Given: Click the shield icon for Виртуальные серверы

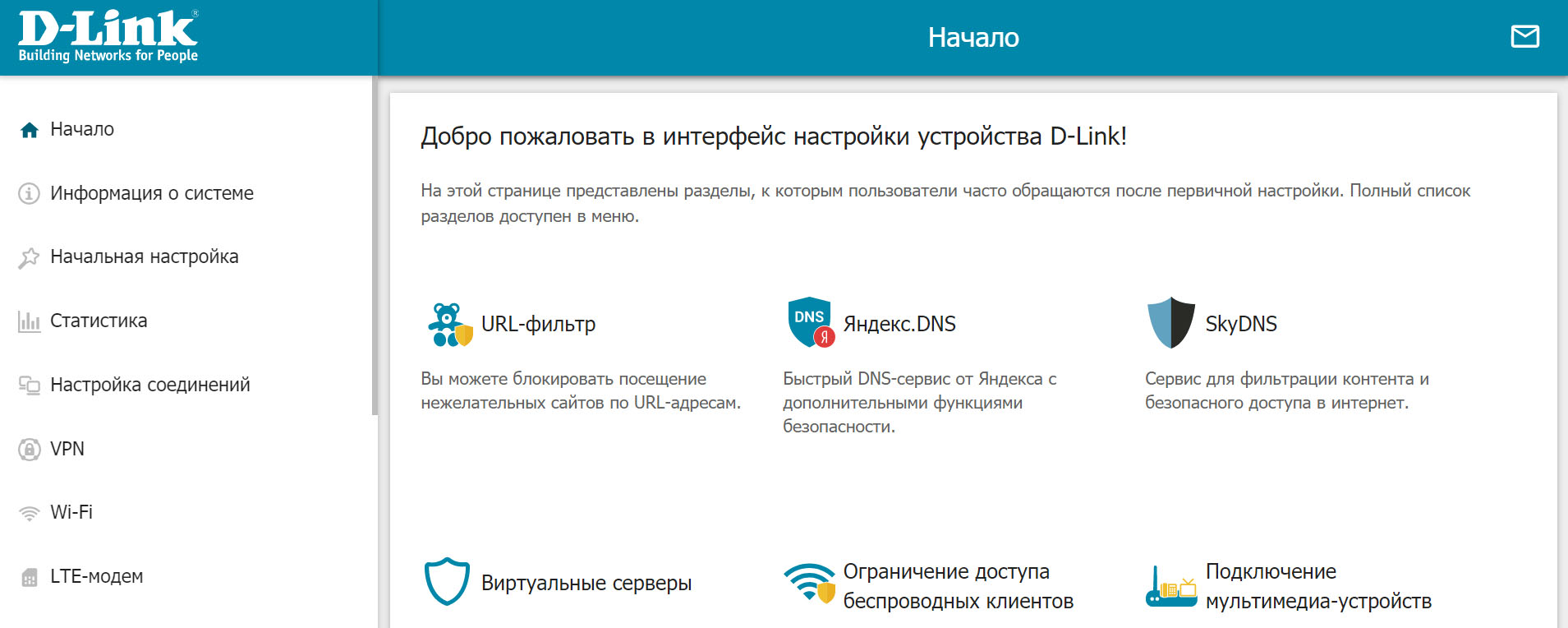Looking at the screenshot, I should (447, 582).
